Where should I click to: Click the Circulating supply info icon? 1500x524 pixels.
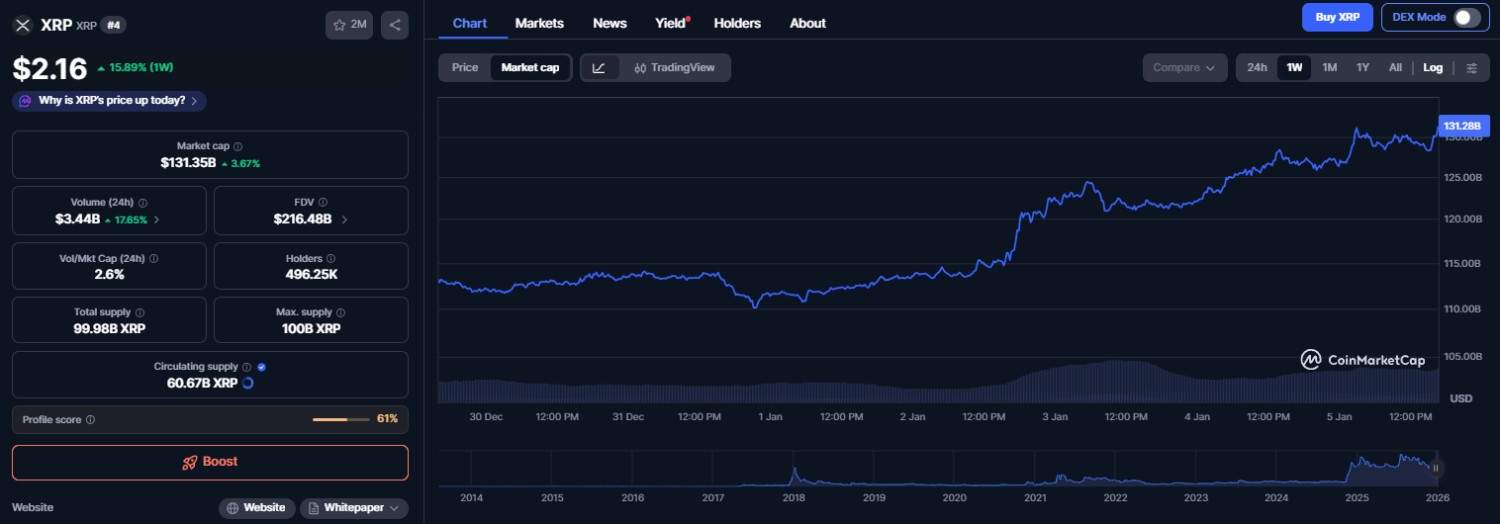[x=247, y=367]
